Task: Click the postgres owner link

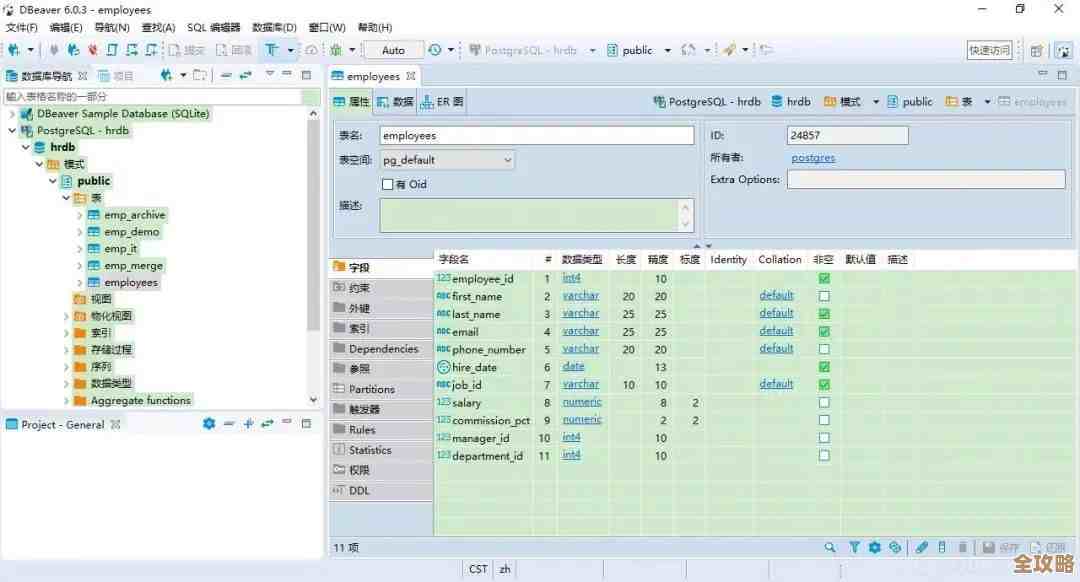Action: (812, 158)
